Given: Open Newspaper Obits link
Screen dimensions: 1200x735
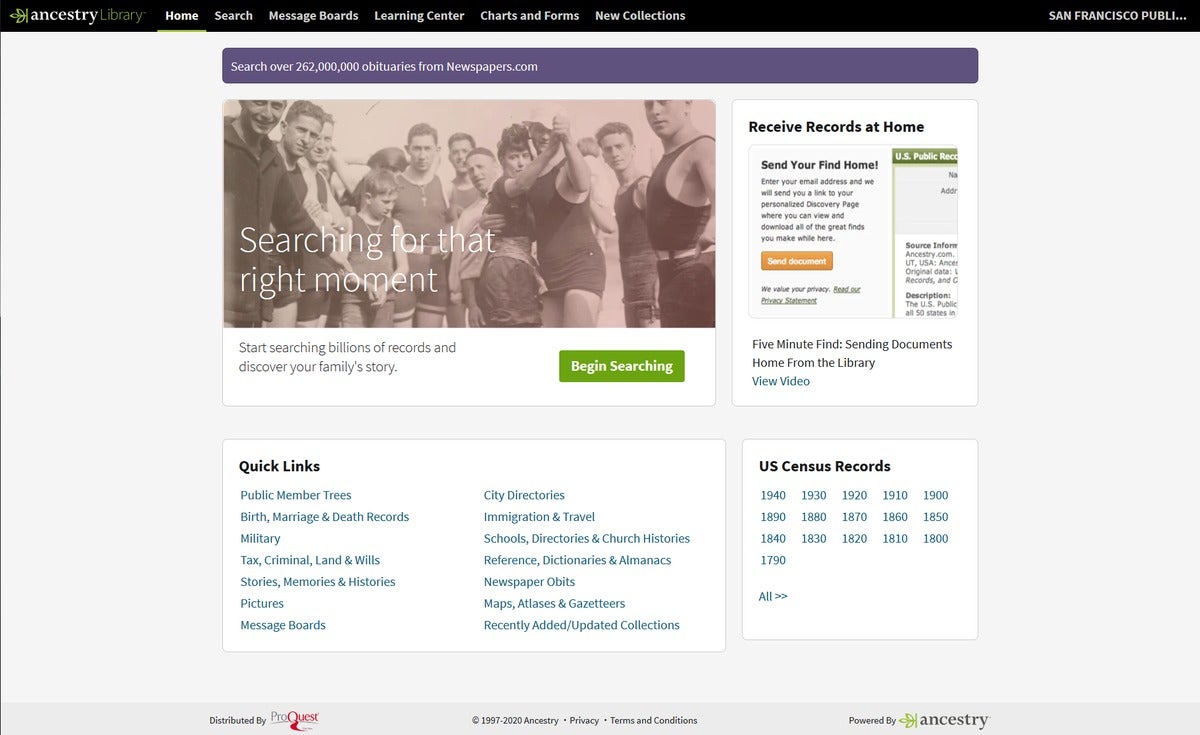Looking at the screenshot, I should (x=530, y=582).
